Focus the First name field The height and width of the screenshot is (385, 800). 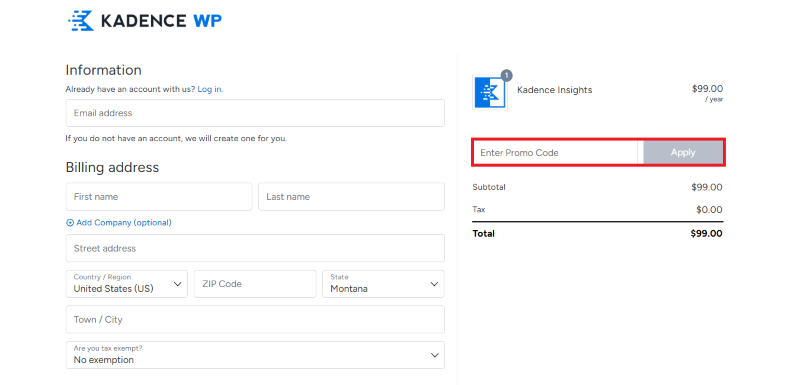coord(159,197)
